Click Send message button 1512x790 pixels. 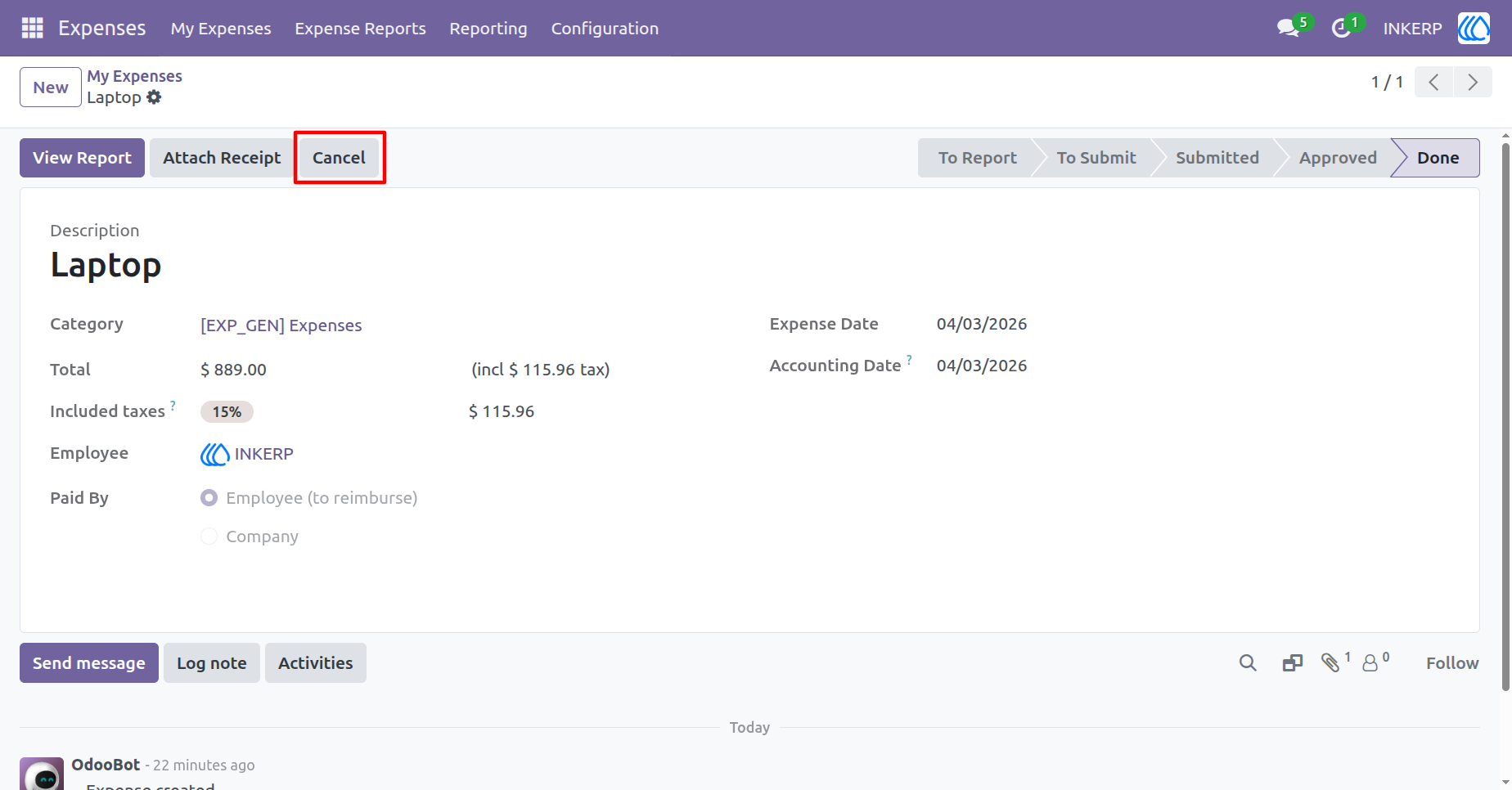point(89,663)
